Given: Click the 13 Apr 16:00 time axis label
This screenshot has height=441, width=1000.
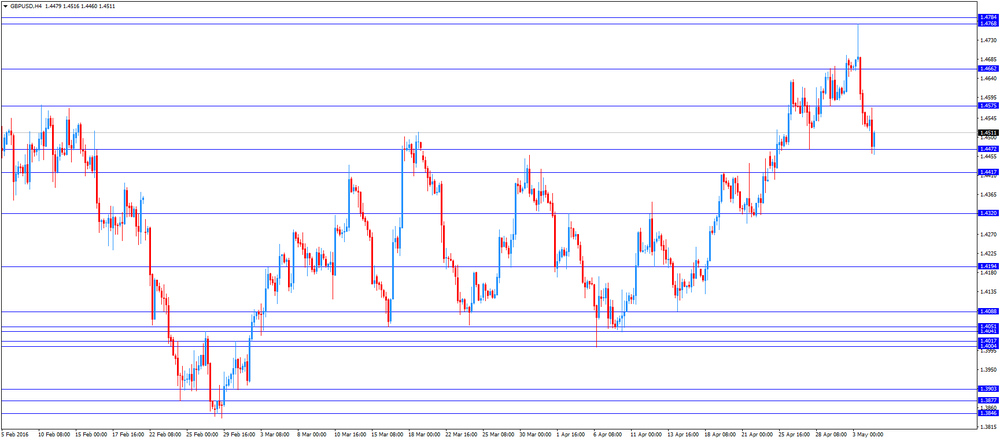Looking at the screenshot, I should [683, 435].
